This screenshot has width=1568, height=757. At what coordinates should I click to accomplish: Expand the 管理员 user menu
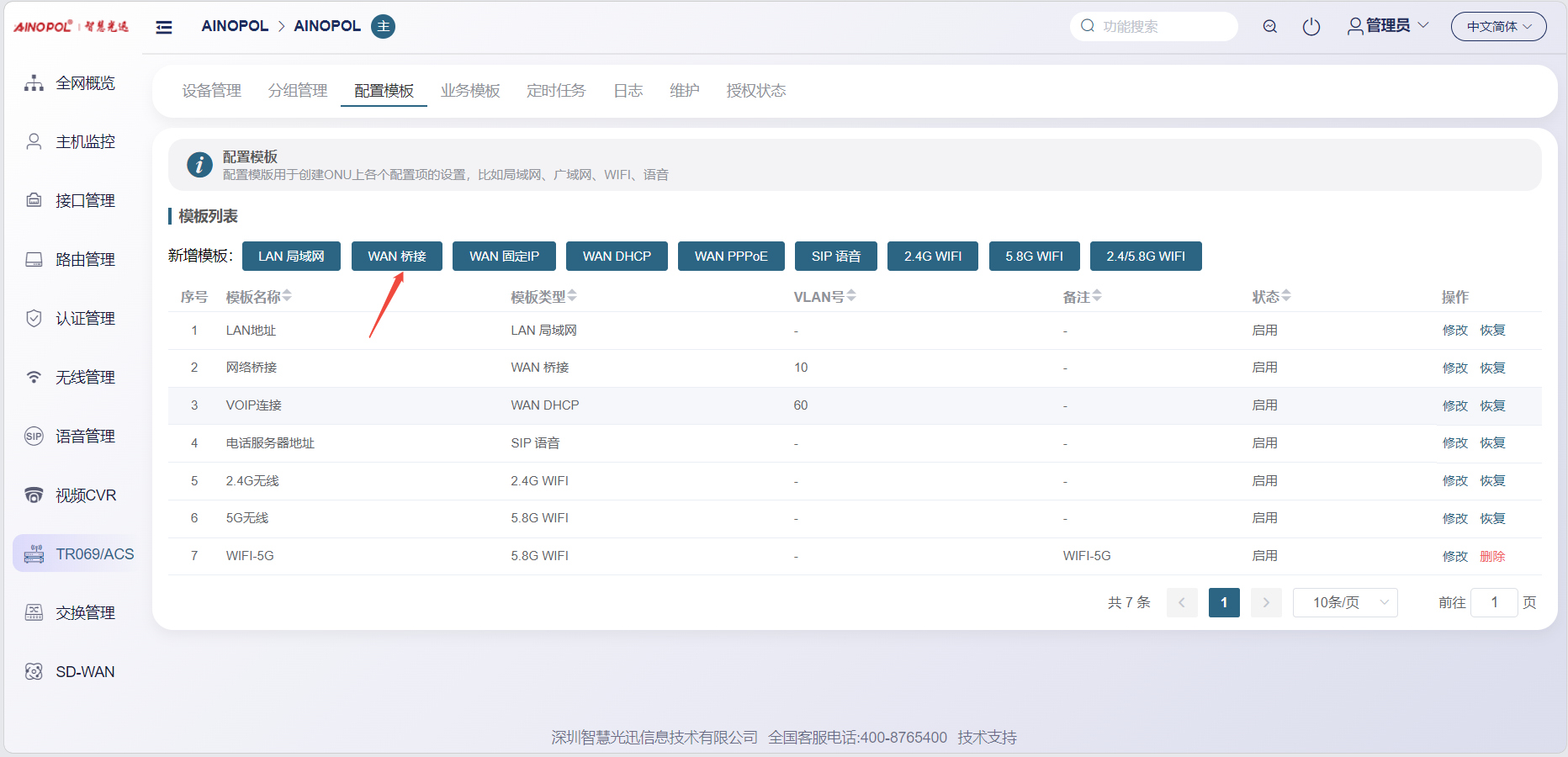[x=1388, y=26]
